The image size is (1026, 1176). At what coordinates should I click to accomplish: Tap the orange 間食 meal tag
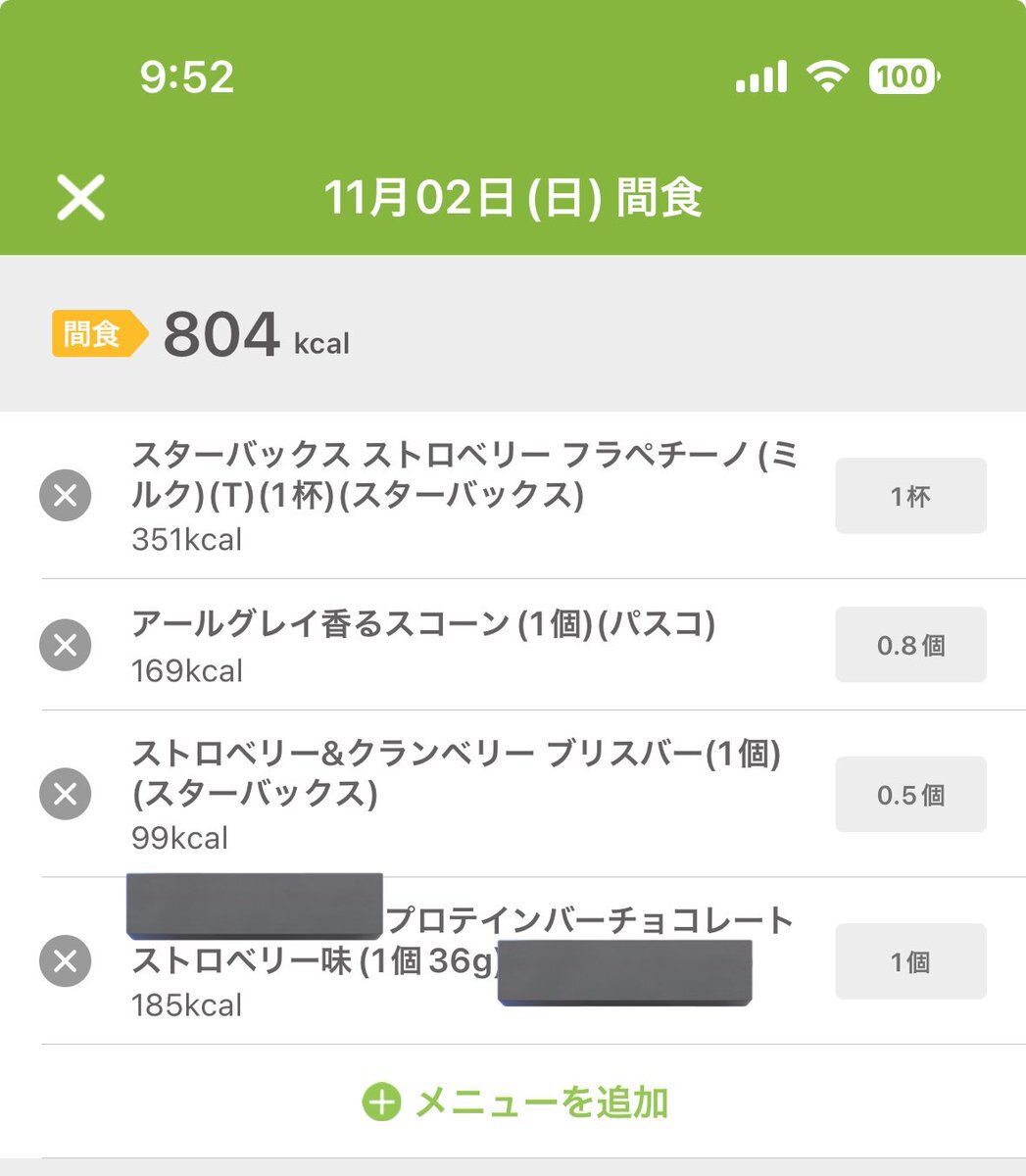95,334
